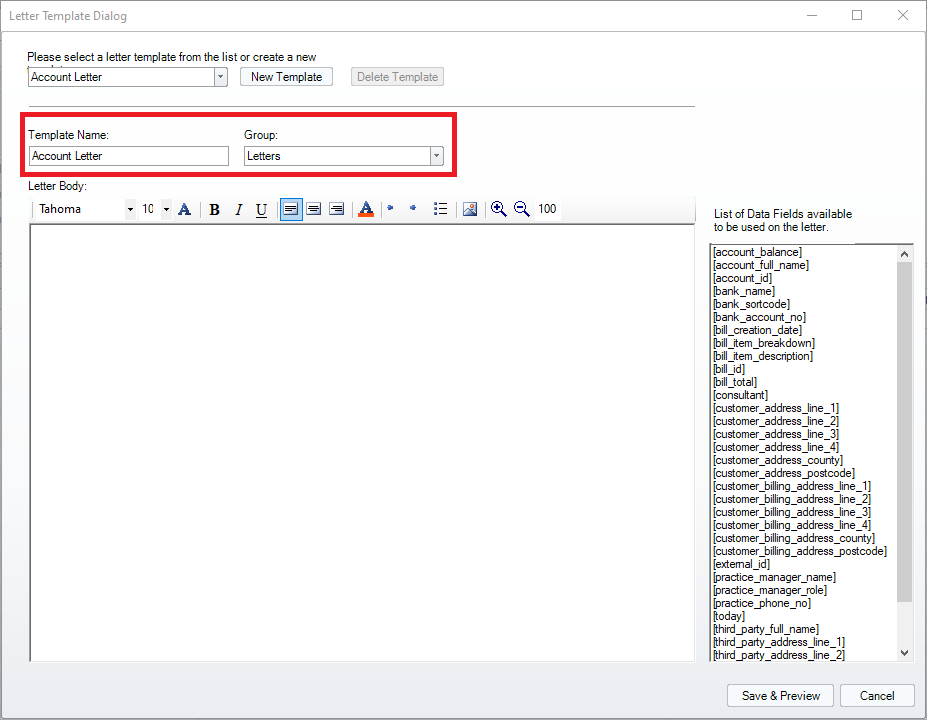Open the Group dropdown list
927x720 pixels.
(436, 156)
